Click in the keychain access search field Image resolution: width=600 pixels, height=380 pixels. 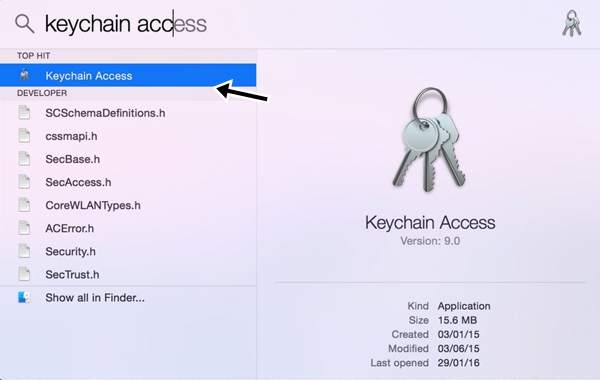click(x=298, y=24)
